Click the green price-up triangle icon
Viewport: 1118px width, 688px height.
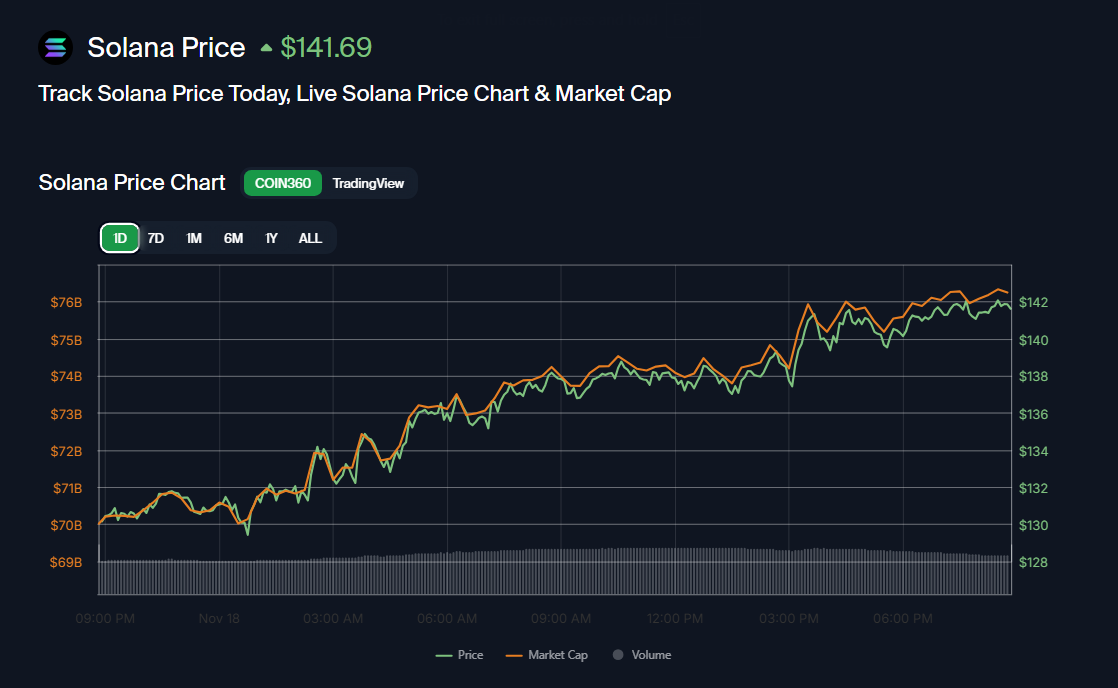tap(266, 47)
